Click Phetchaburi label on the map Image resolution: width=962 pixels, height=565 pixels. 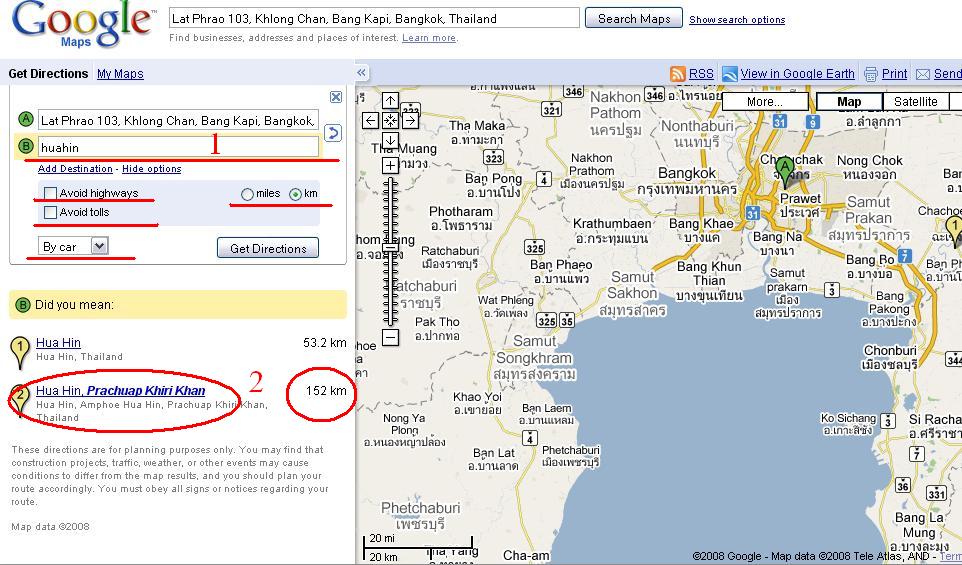pos(420,508)
